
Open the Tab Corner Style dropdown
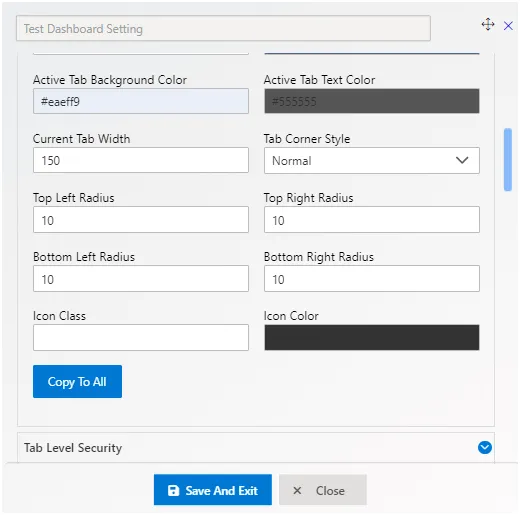tap(372, 161)
